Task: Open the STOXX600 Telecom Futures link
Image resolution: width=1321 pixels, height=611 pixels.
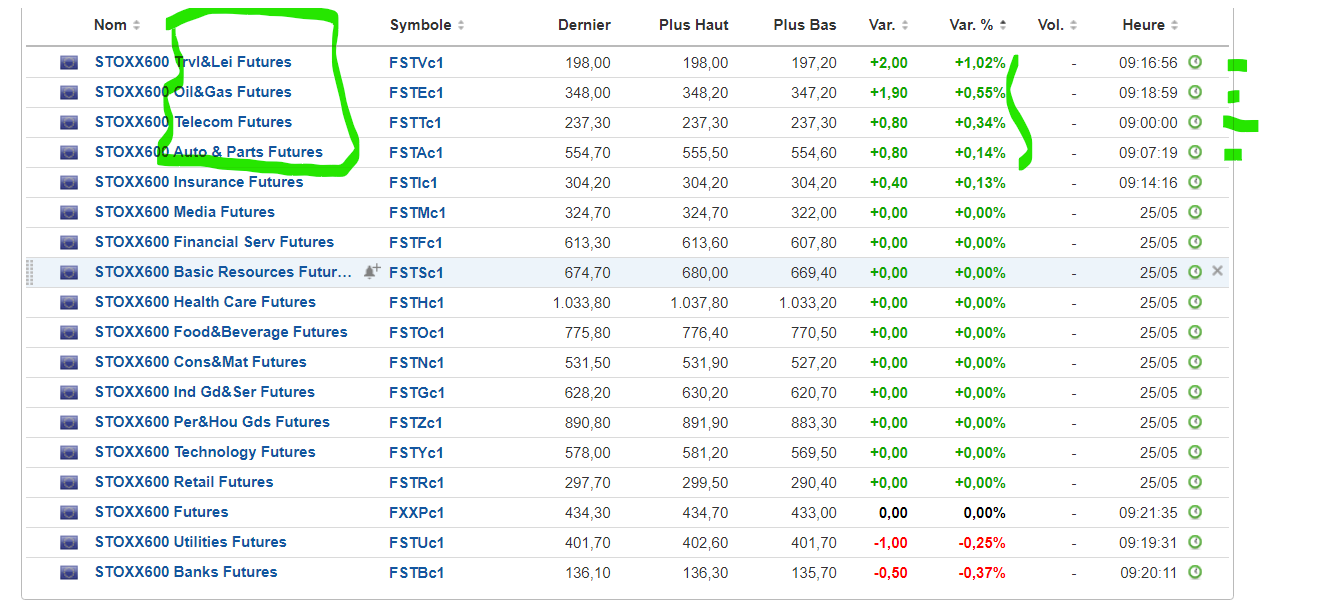Action: pyautogui.click(x=193, y=122)
